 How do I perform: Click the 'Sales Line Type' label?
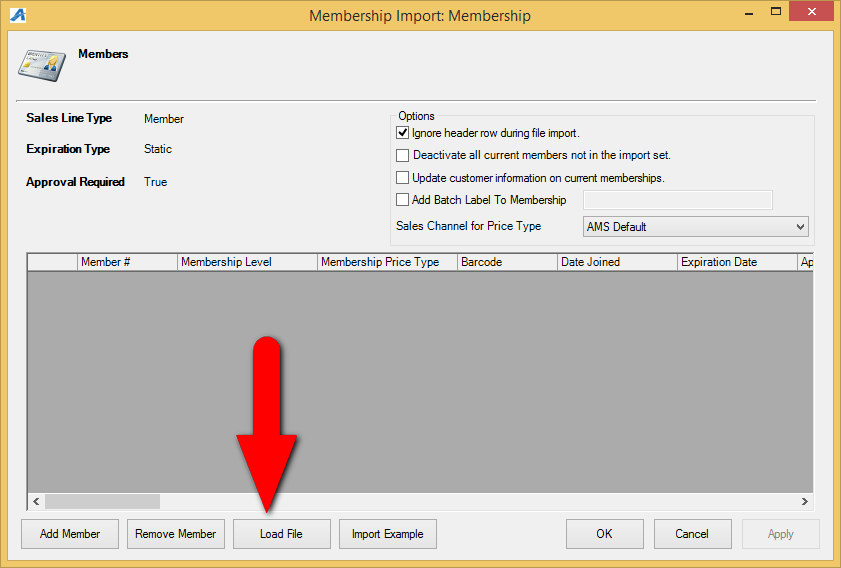(x=69, y=118)
